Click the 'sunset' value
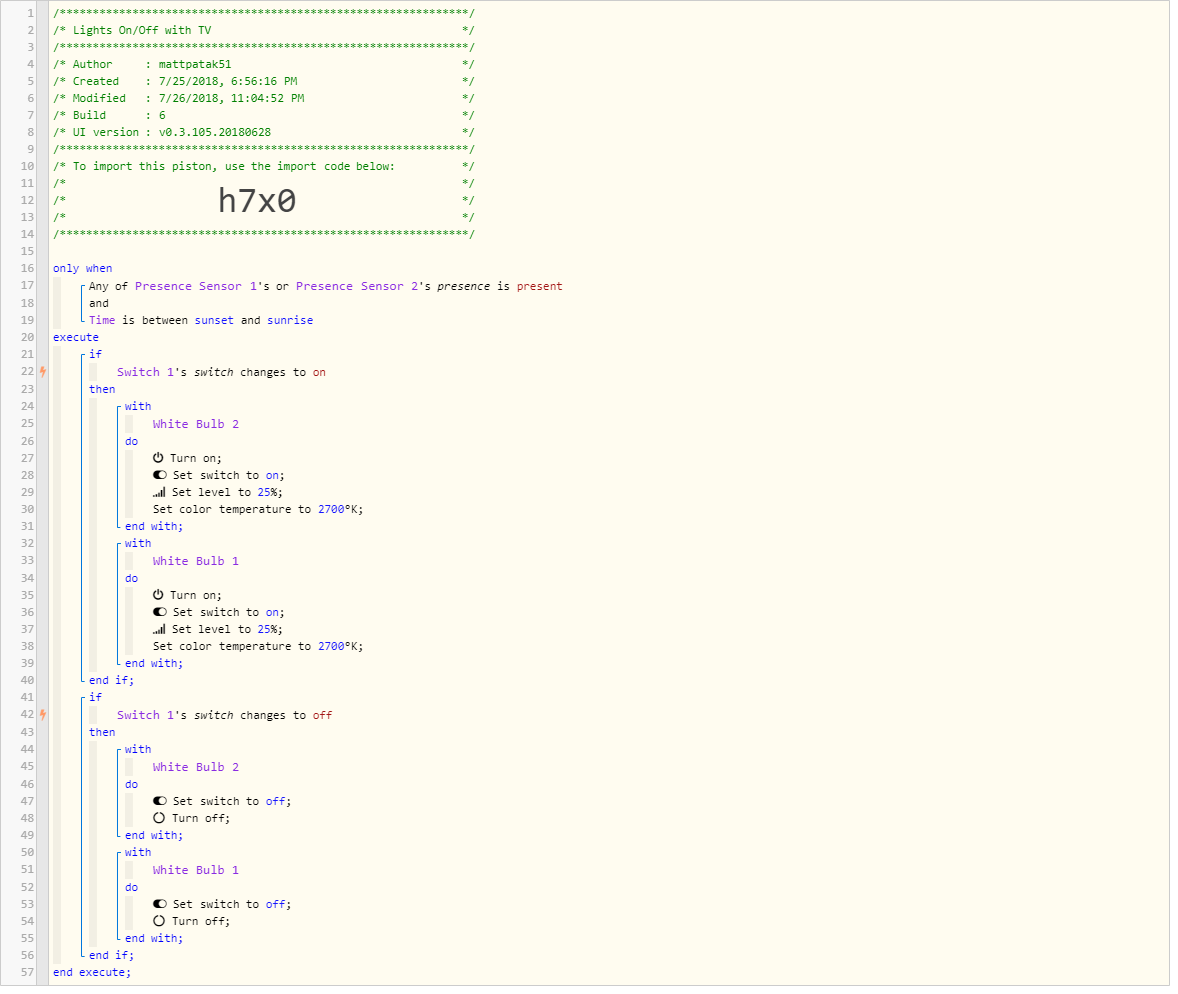This screenshot has height=994, width=1178. [214, 320]
